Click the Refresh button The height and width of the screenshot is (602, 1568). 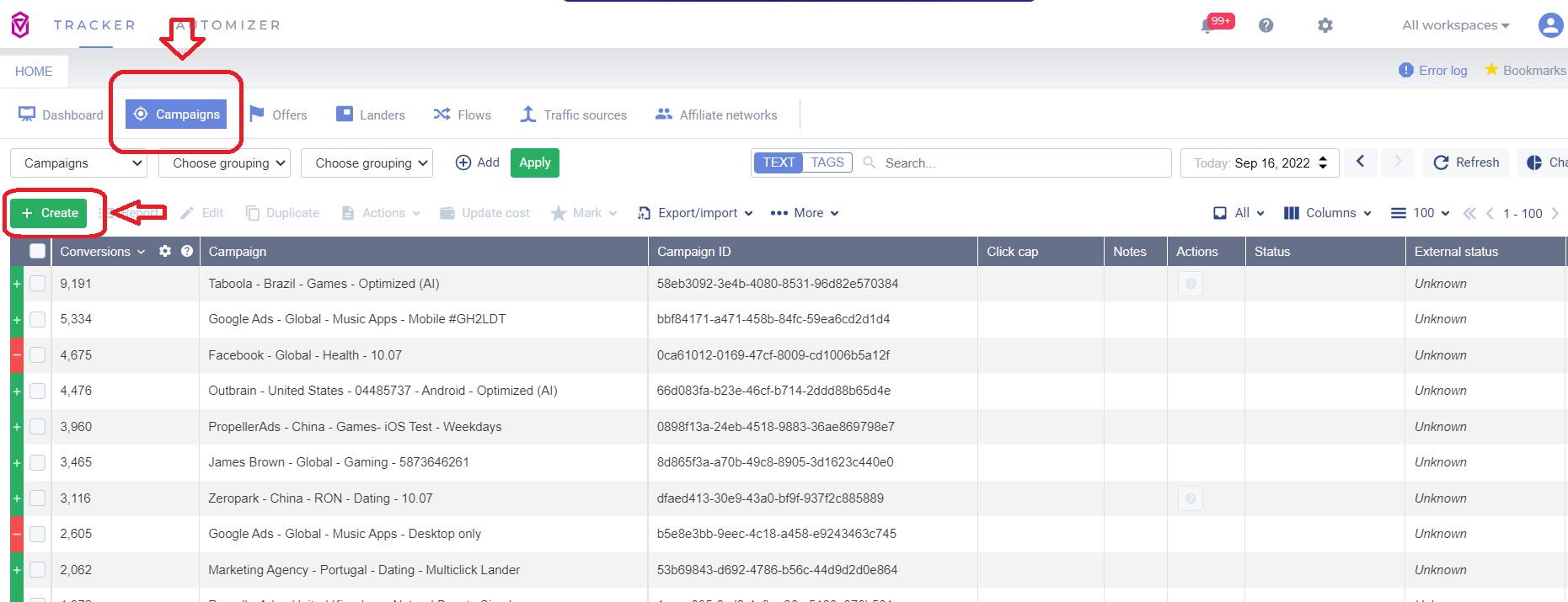click(x=1466, y=162)
